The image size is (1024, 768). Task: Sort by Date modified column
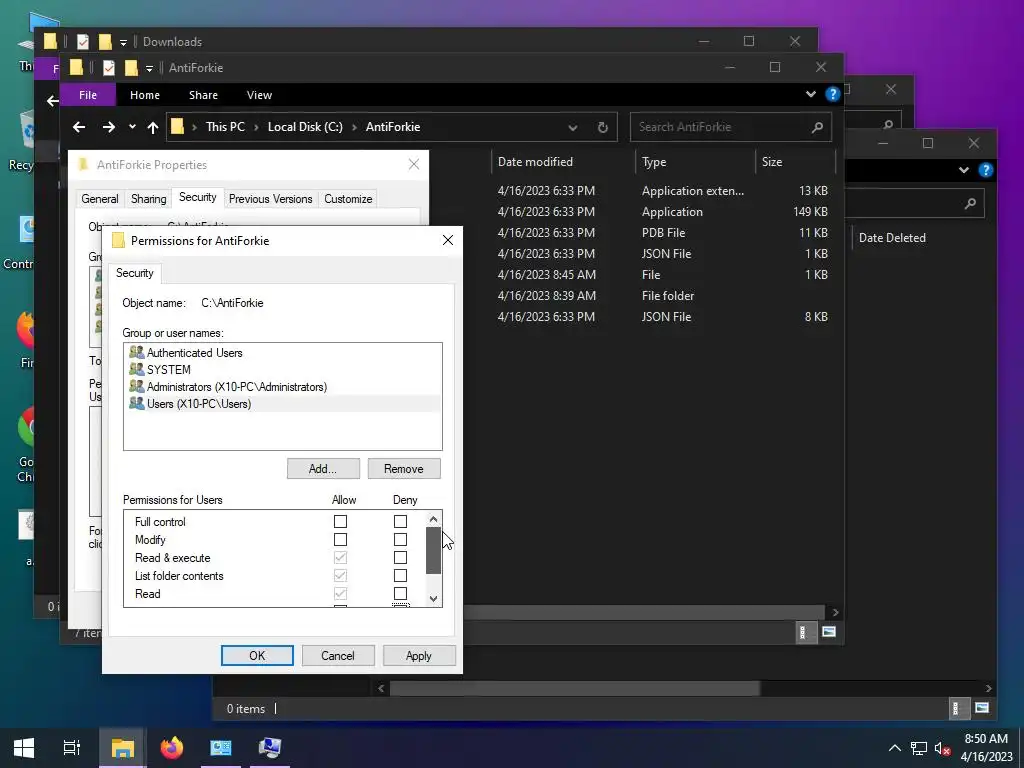(x=563, y=161)
